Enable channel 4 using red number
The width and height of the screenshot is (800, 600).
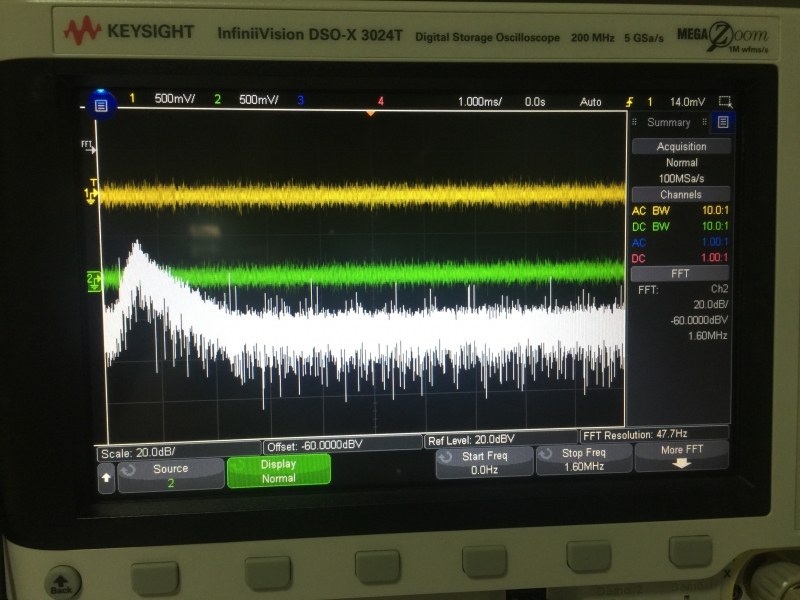381,101
